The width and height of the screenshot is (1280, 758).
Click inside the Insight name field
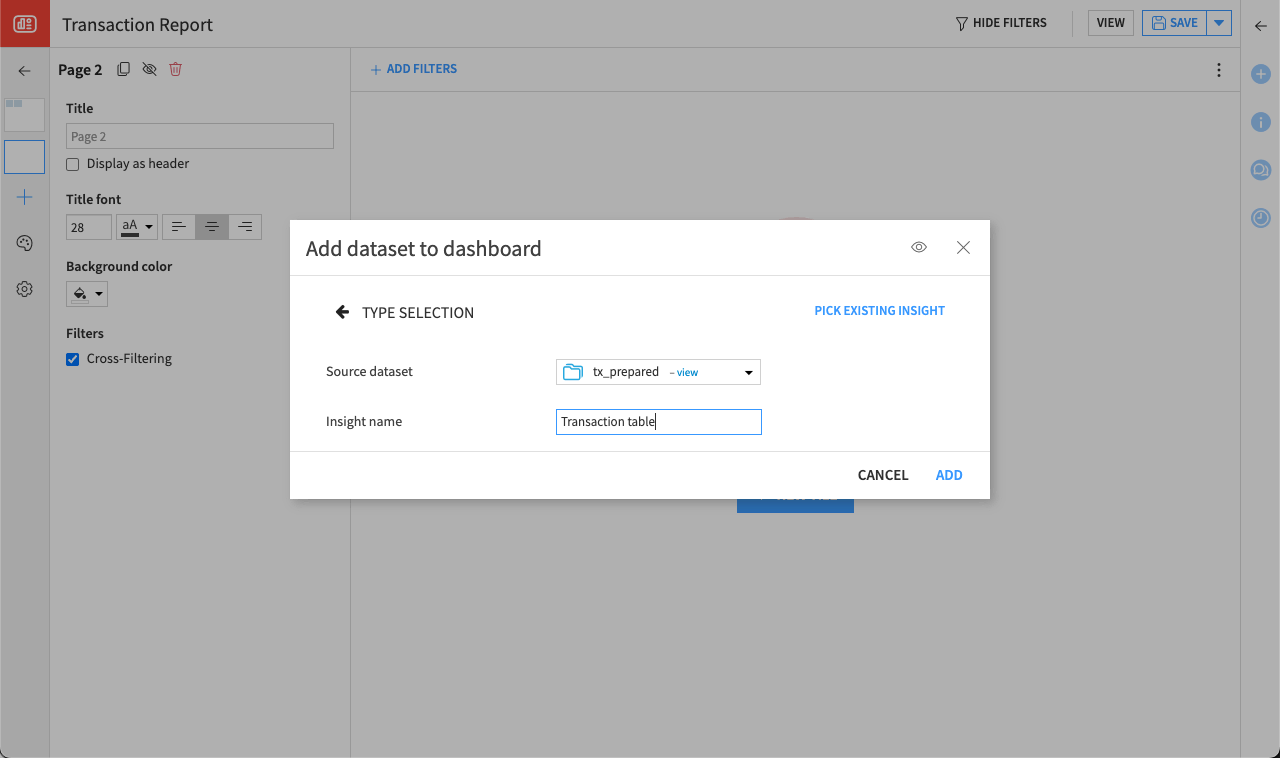[658, 421]
